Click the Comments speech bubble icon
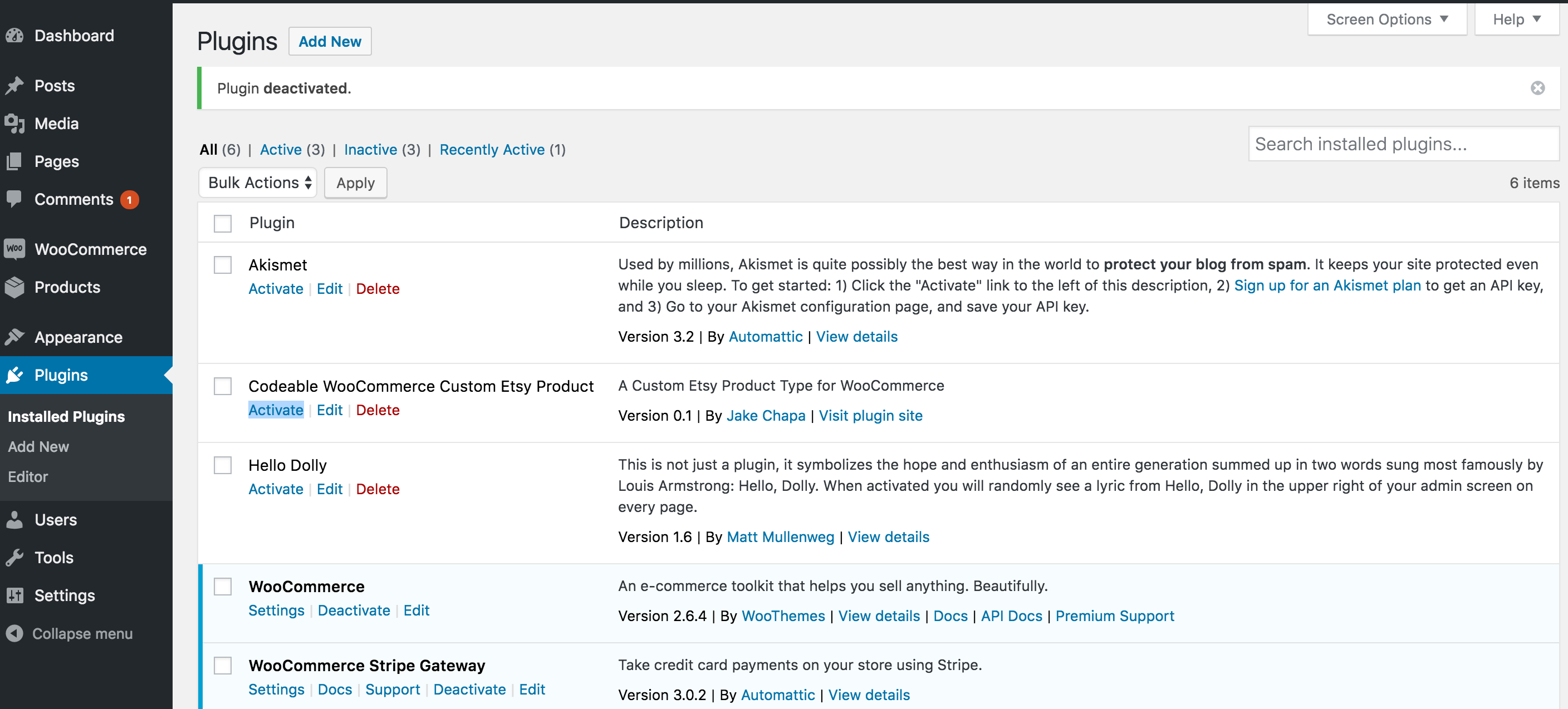Image resolution: width=1568 pixels, height=709 pixels. [14, 199]
